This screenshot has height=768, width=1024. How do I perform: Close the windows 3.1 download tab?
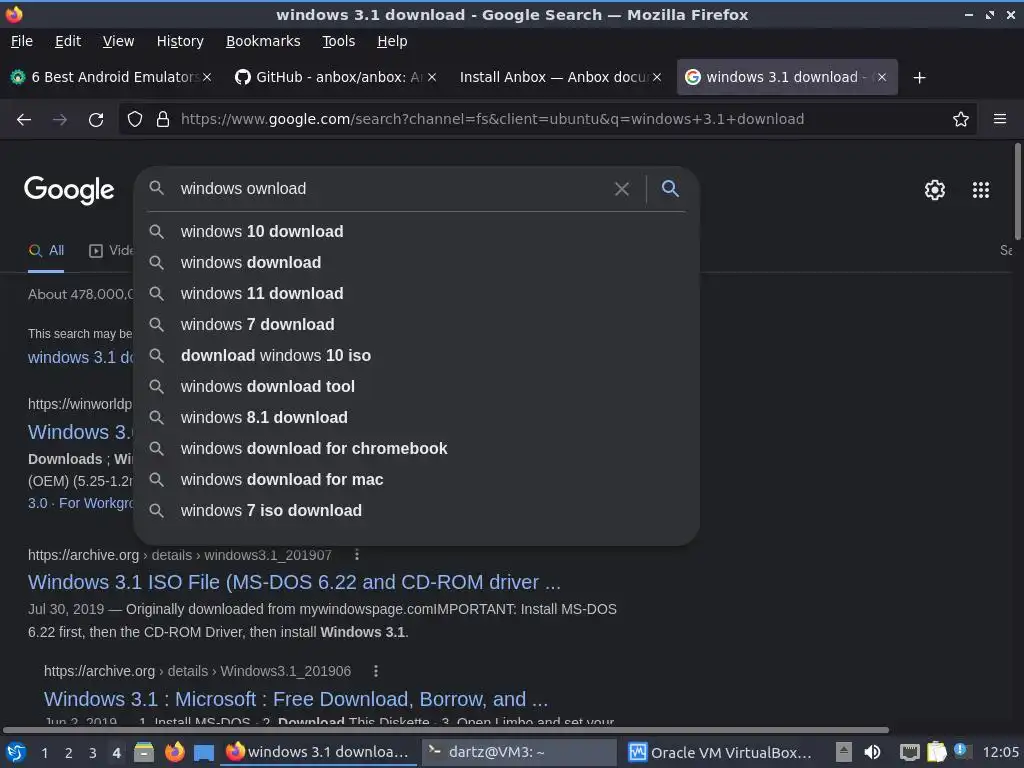(x=882, y=77)
